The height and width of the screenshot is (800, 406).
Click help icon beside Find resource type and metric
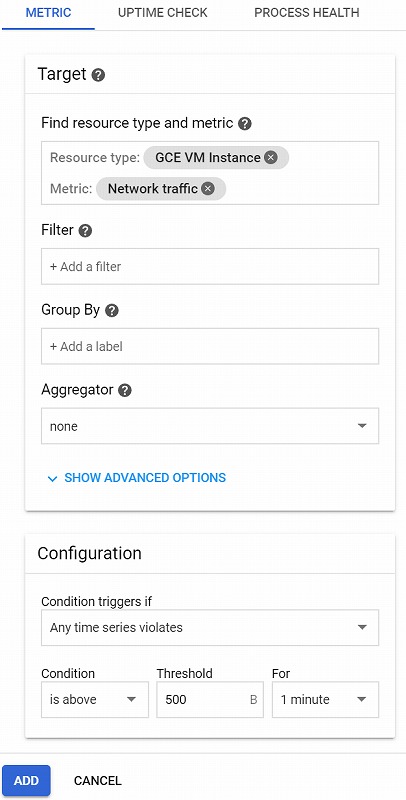[x=245, y=123]
